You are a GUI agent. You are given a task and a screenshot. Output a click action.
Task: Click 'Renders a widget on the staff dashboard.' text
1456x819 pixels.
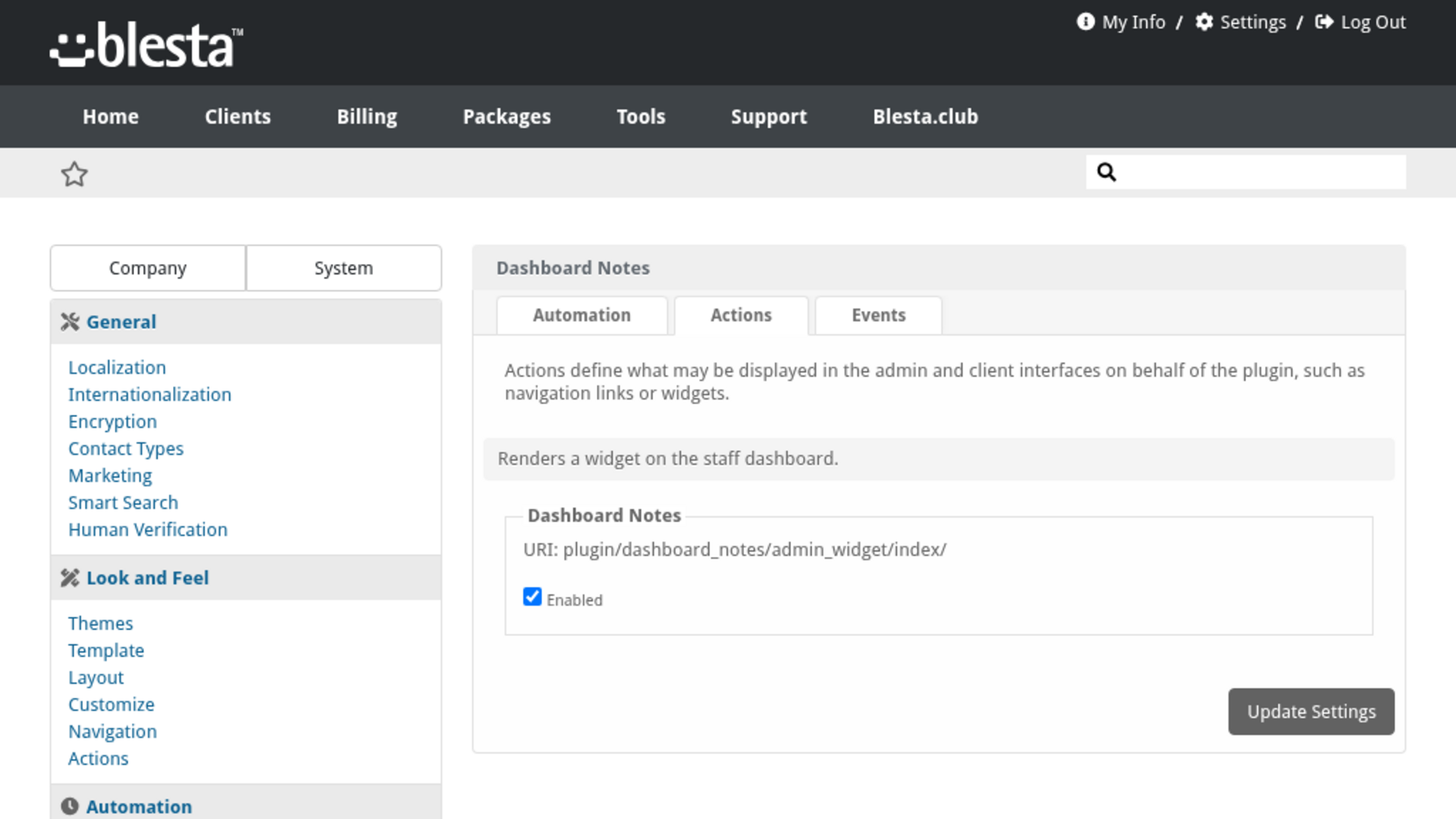[668, 459]
